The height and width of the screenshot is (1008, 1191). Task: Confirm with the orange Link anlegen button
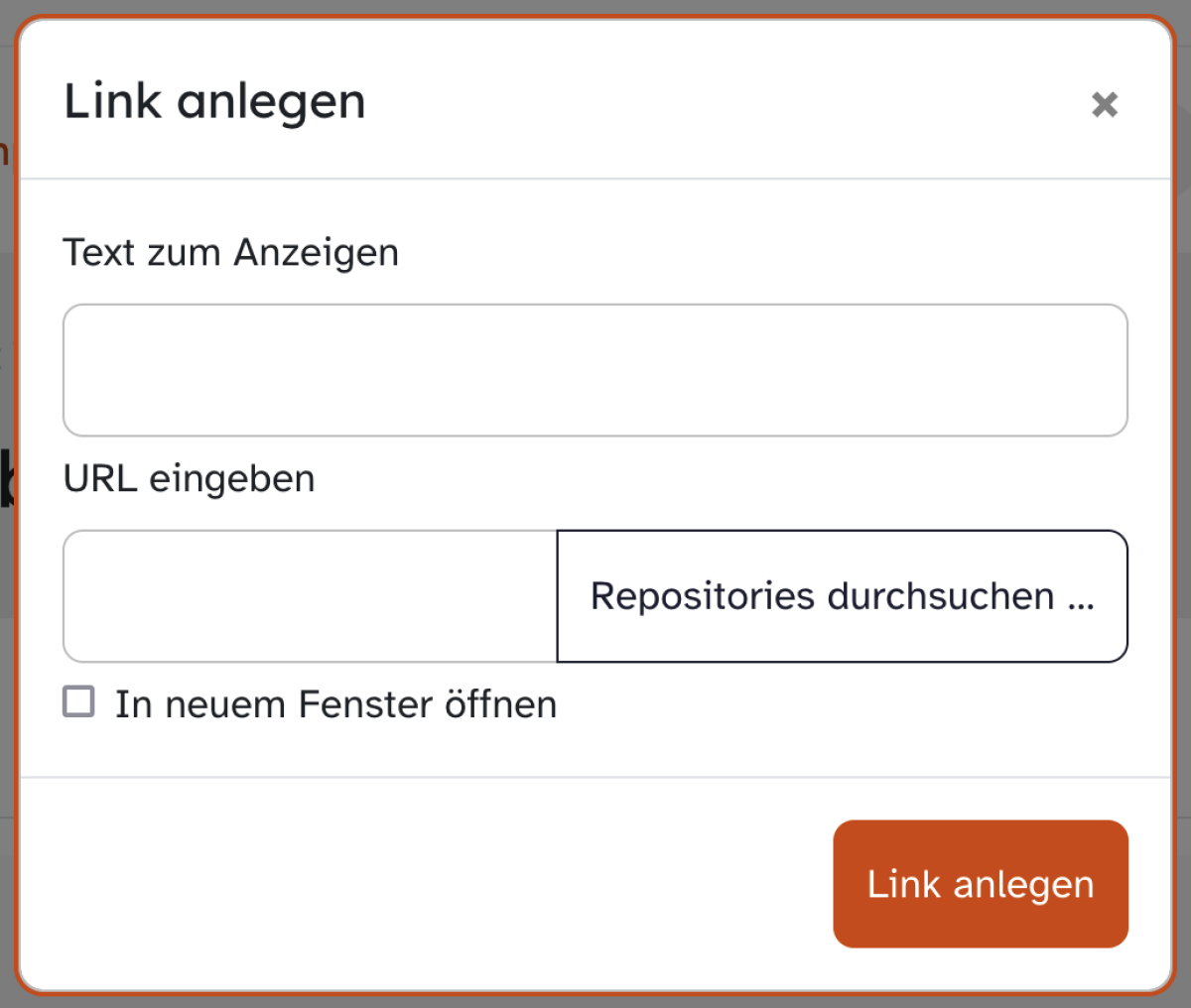click(x=981, y=884)
